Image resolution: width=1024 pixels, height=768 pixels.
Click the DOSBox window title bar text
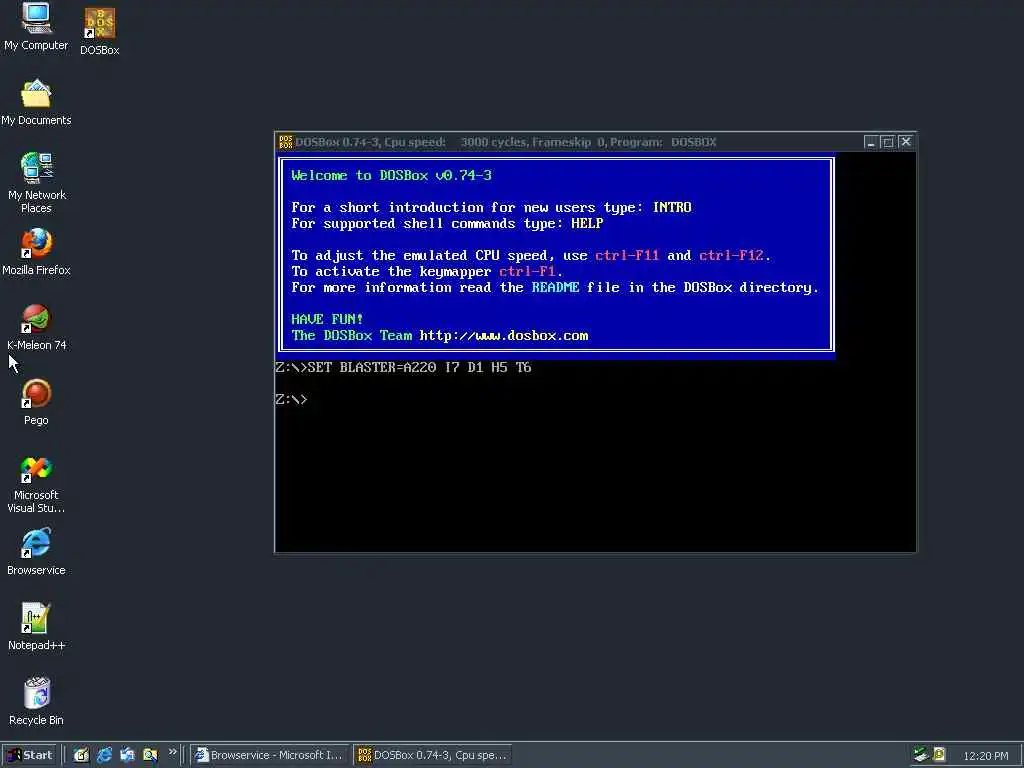pos(506,142)
